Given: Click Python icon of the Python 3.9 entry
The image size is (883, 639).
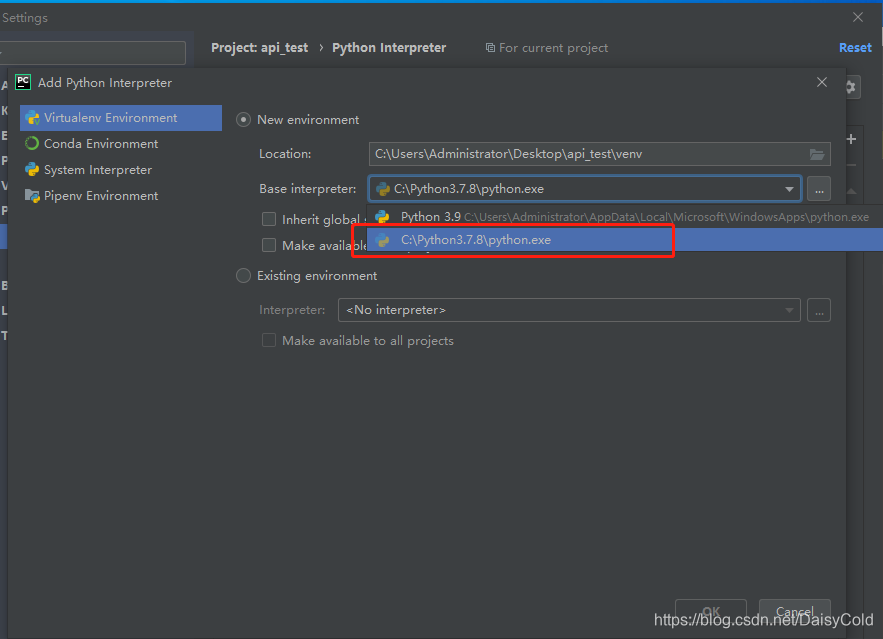Looking at the screenshot, I should pyautogui.click(x=382, y=217).
